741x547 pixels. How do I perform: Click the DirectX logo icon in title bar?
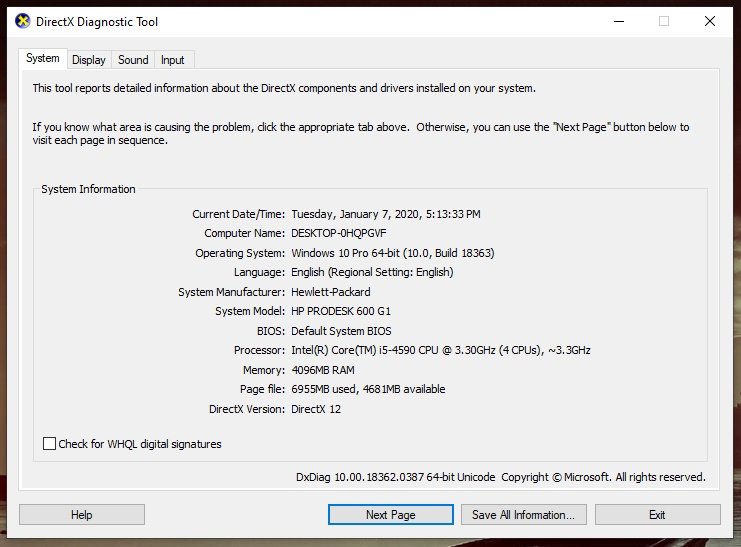[23, 21]
